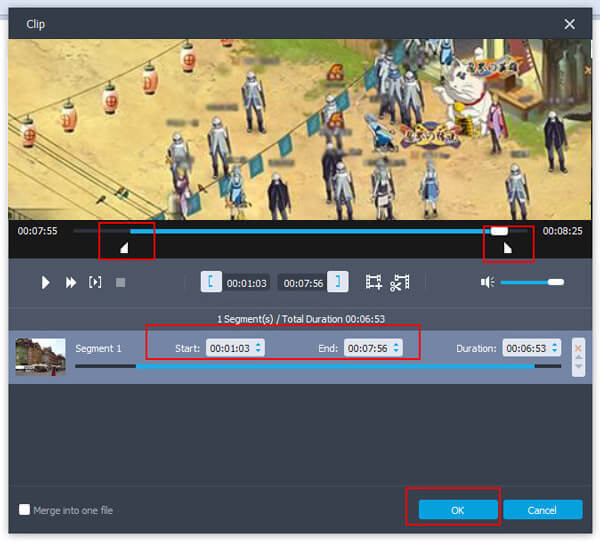Click the play-segment bracket icon
The height and width of the screenshot is (542, 600).
click(95, 282)
